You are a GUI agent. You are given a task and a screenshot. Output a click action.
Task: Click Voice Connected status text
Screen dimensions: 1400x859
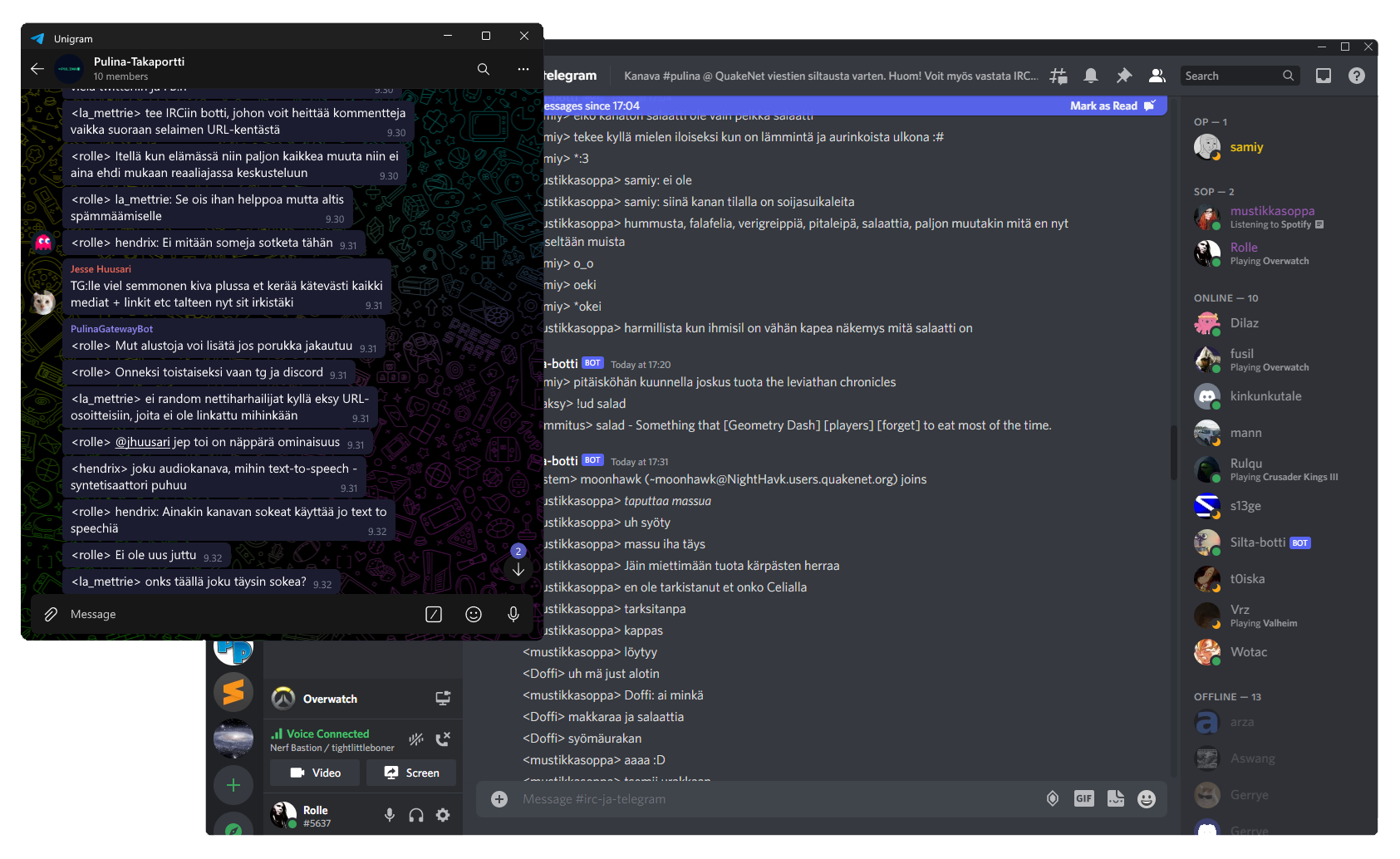tap(327, 734)
